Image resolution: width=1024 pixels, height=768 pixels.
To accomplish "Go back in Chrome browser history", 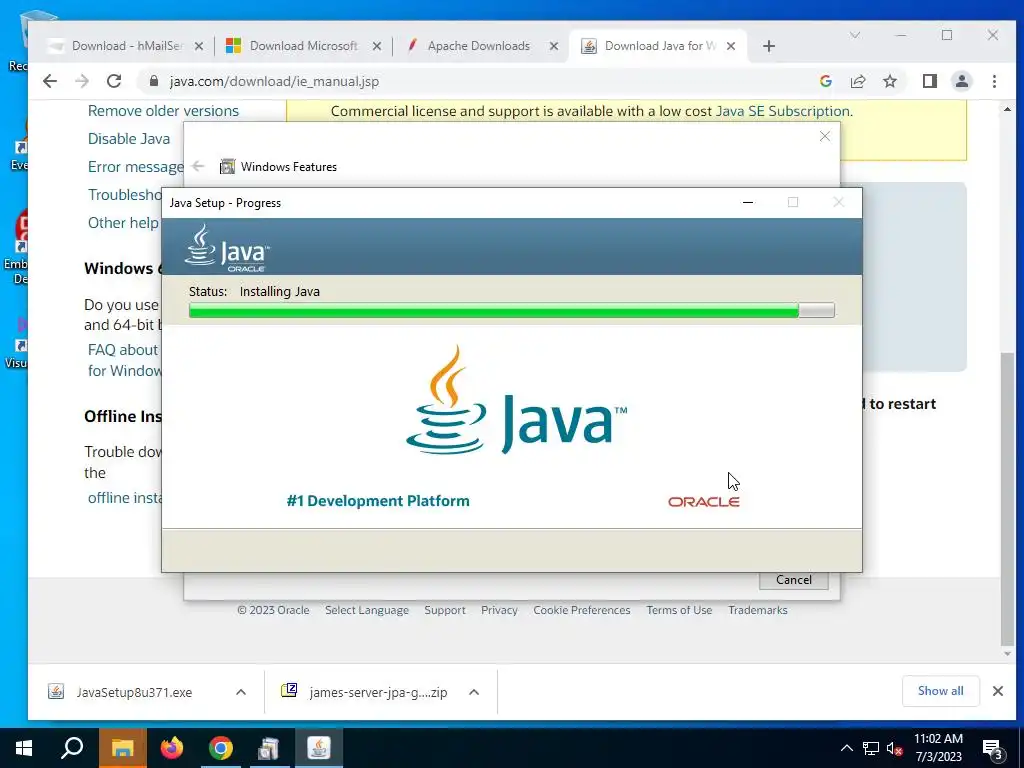I will 50,81.
